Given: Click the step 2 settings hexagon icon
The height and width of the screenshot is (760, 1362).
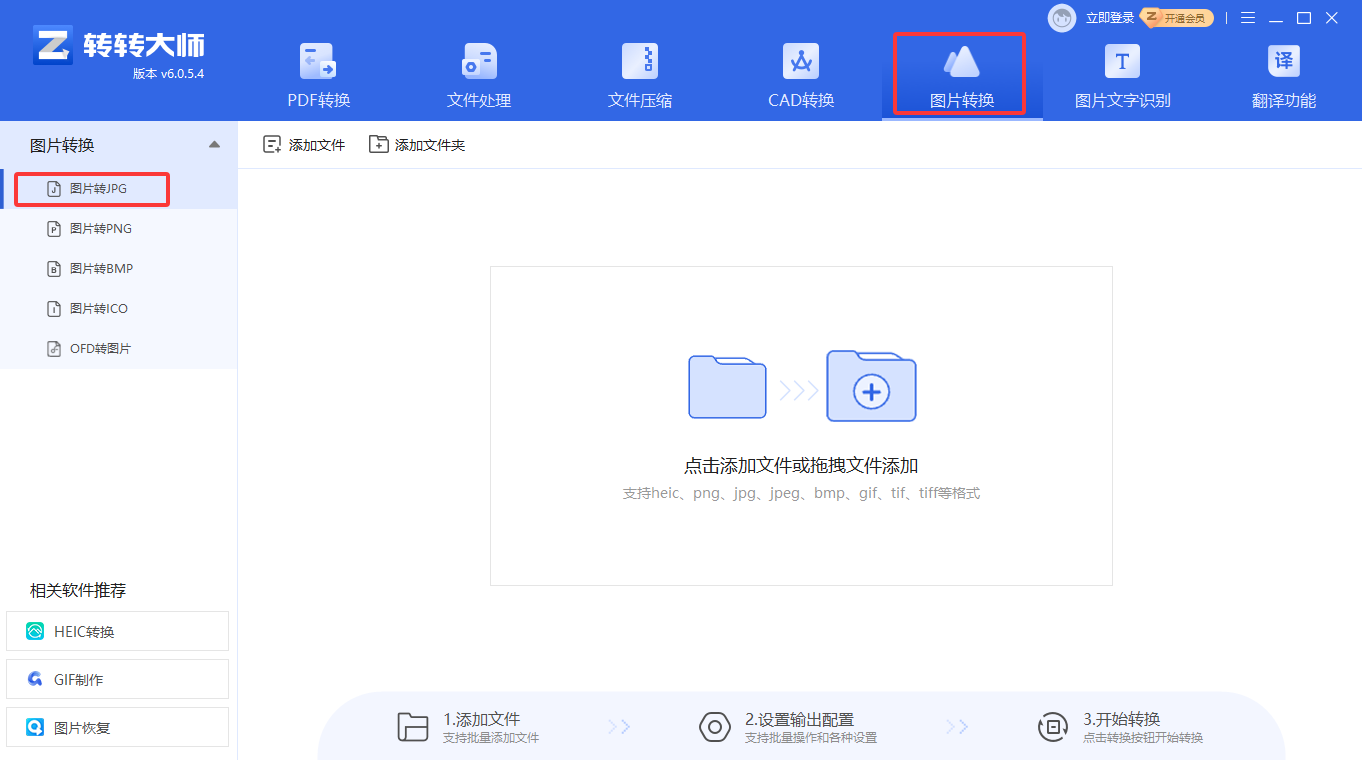Looking at the screenshot, I should [x=714, y=727].
